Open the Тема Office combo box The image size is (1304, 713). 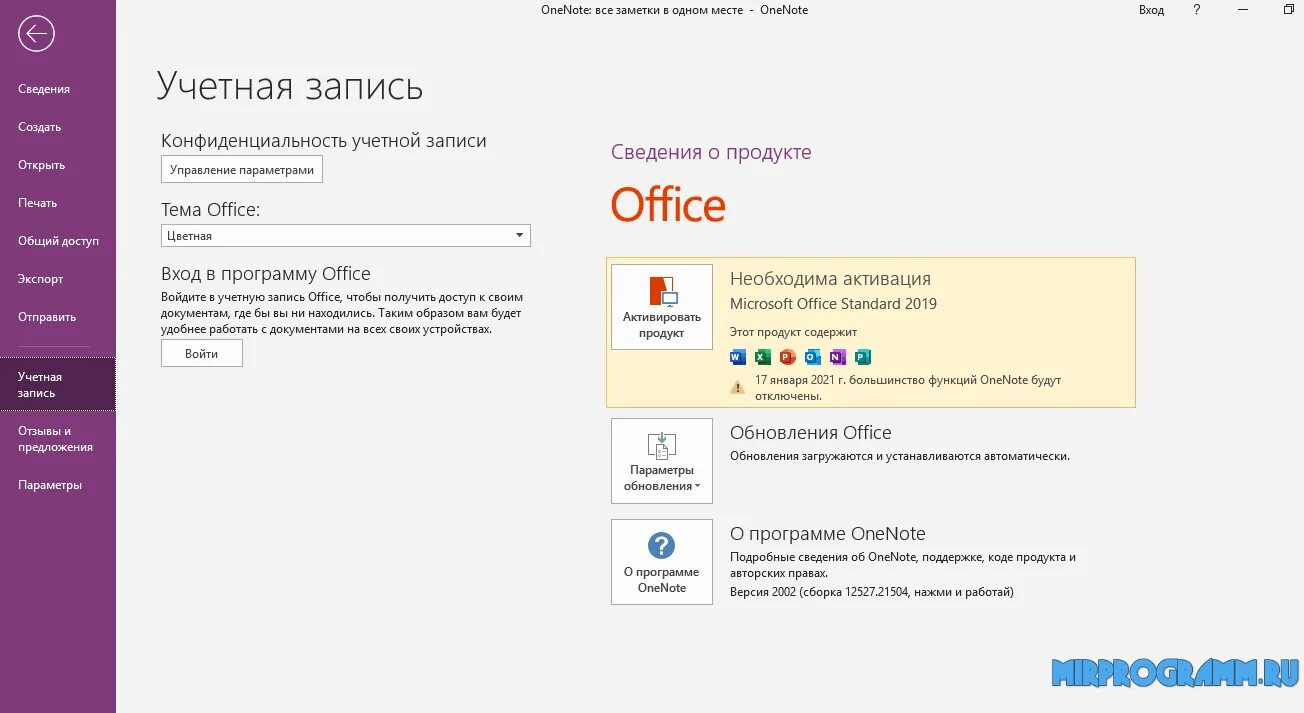pos(346,236)
